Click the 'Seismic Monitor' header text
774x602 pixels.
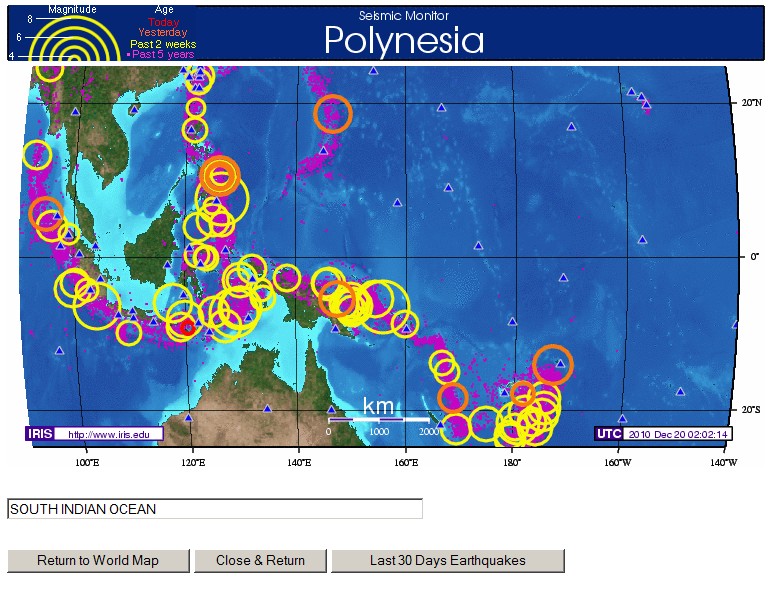[x=404, y=16]
